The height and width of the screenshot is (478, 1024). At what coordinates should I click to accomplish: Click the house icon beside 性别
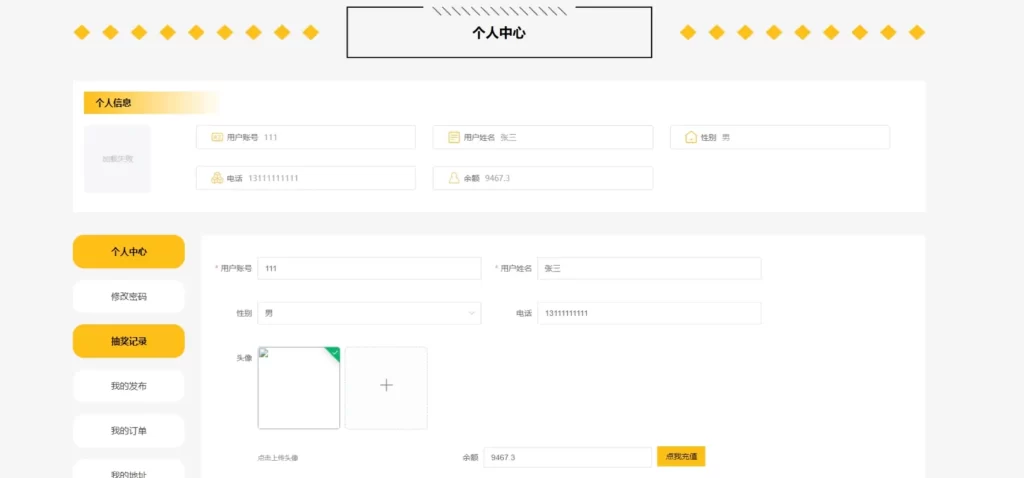click(690, 137)
